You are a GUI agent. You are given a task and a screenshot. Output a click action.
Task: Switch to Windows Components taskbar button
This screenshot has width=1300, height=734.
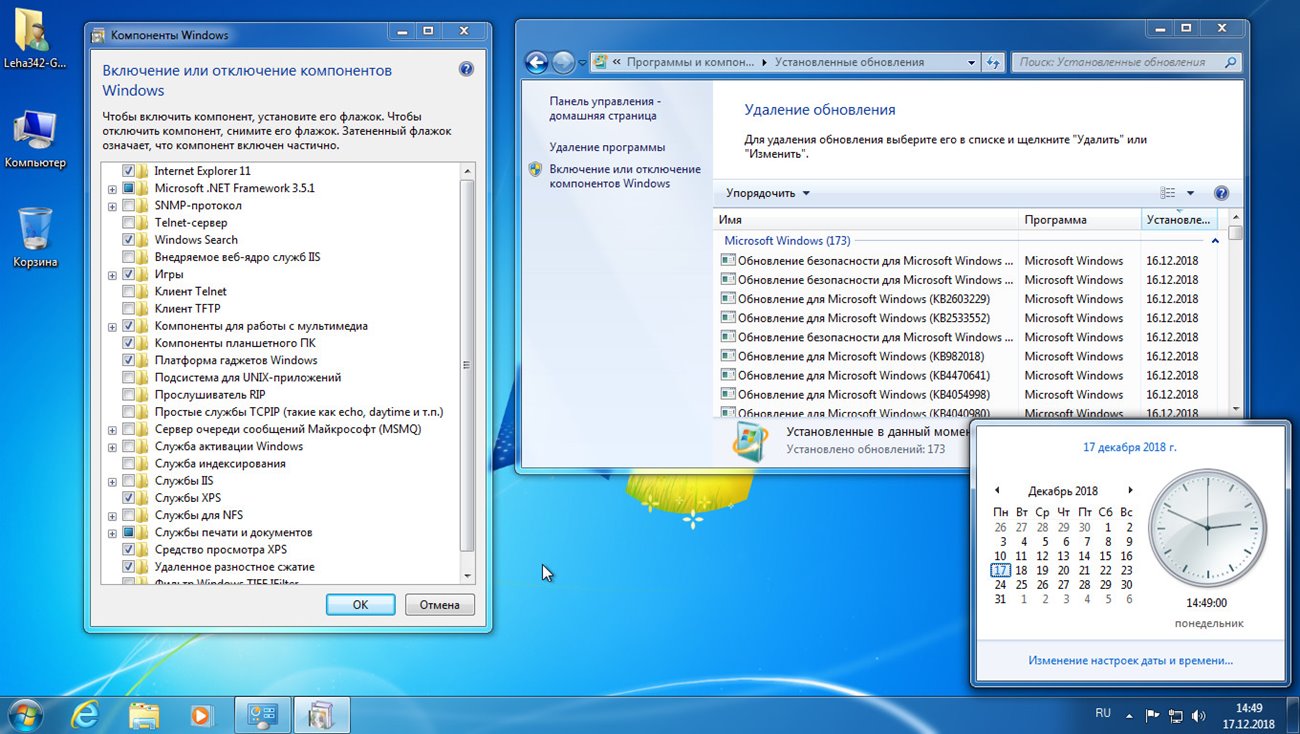322,715
